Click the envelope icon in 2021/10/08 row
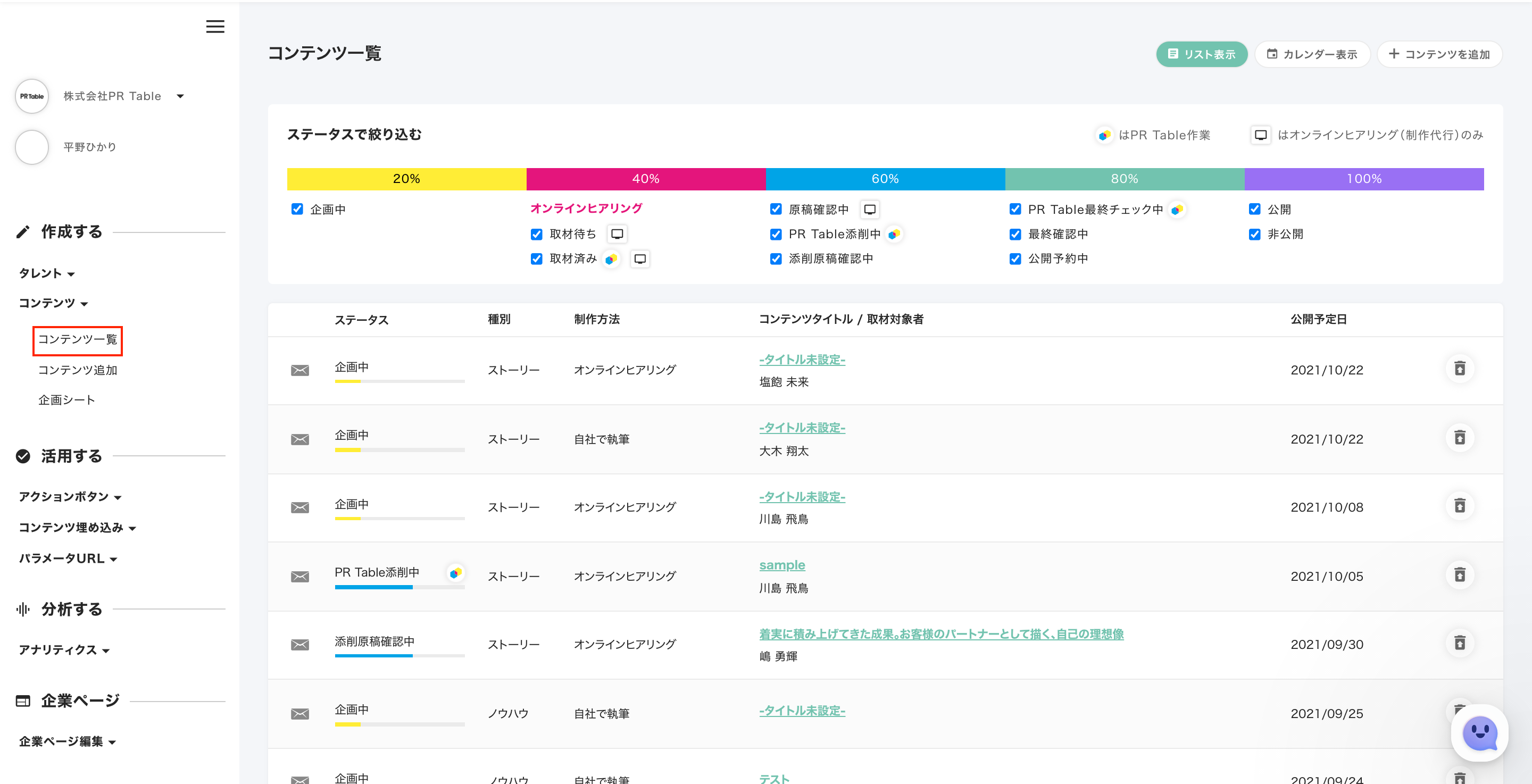The image size is (1532, 784). pyautogui.click(x=299, y=507)
